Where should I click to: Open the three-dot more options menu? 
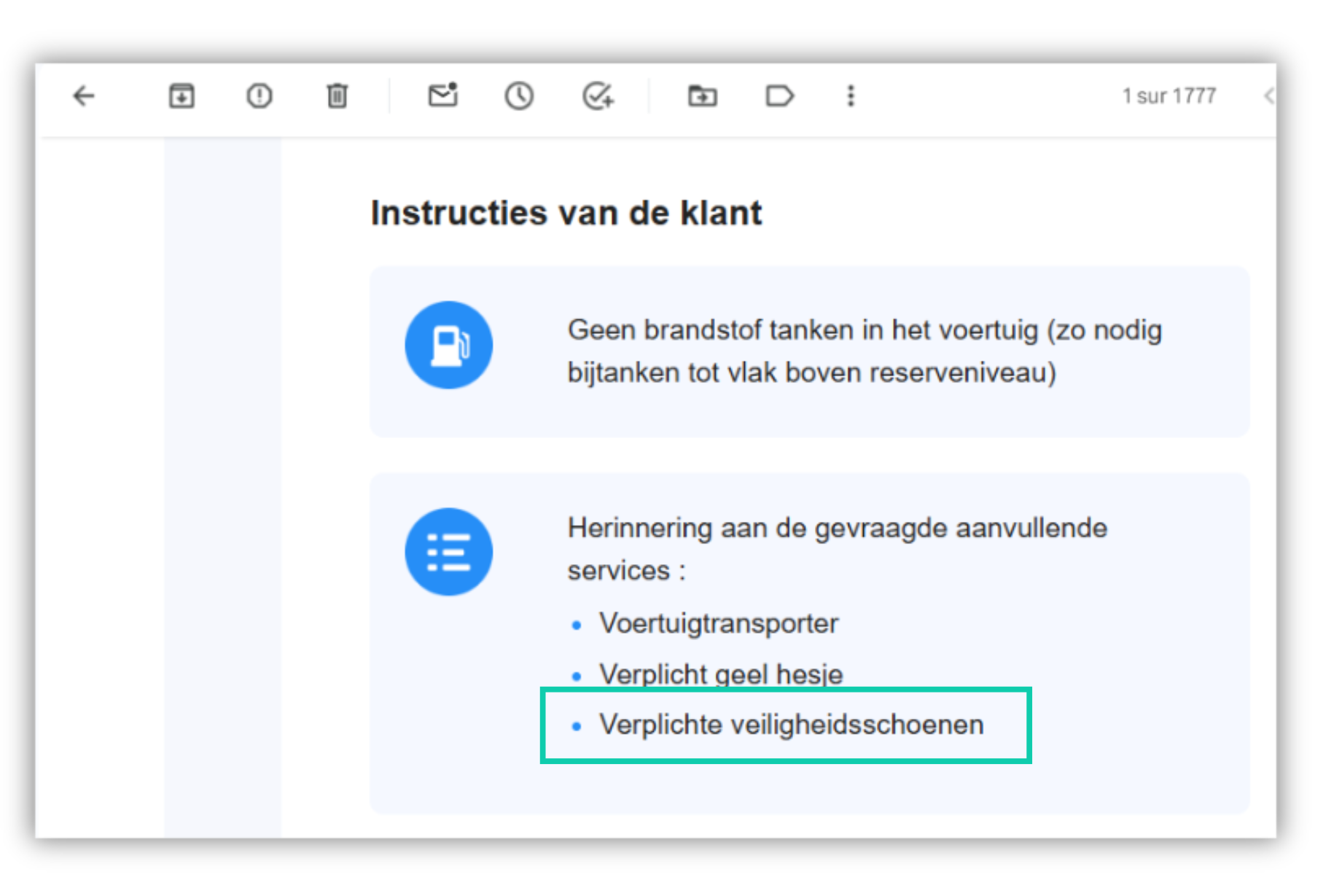pos(851,96)
